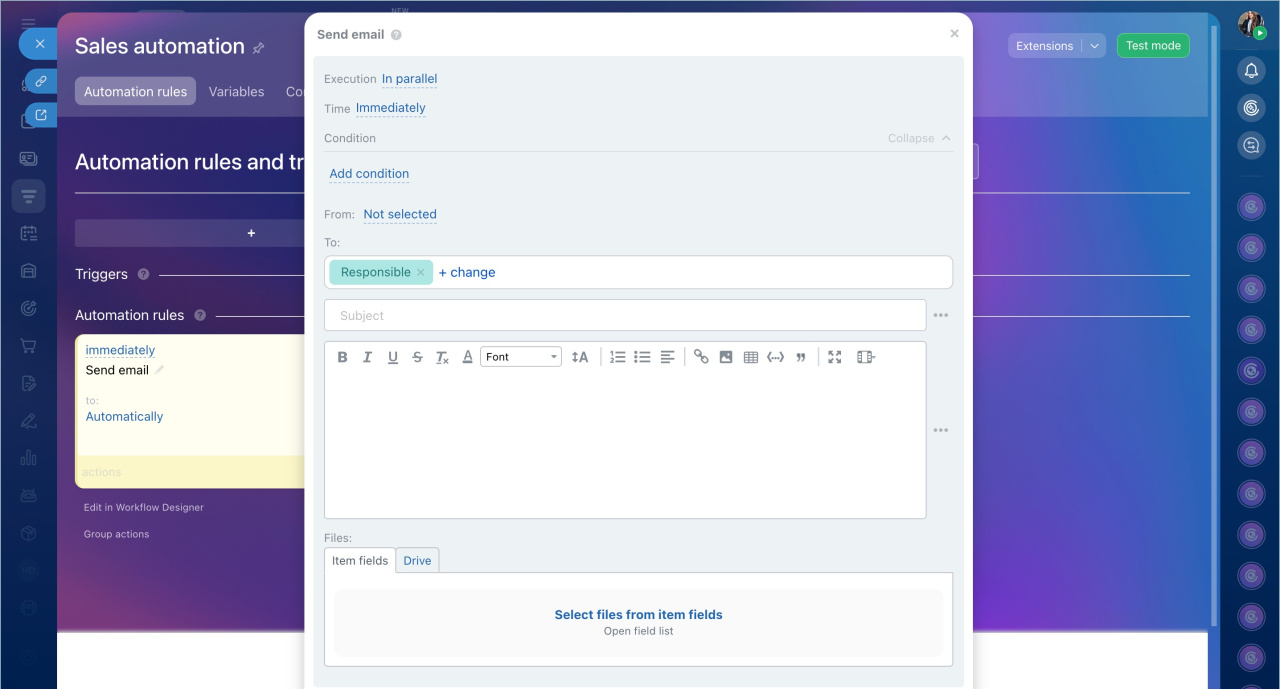Switch to the Drive files tab
1280x689 pixels.
click(417, 560)
